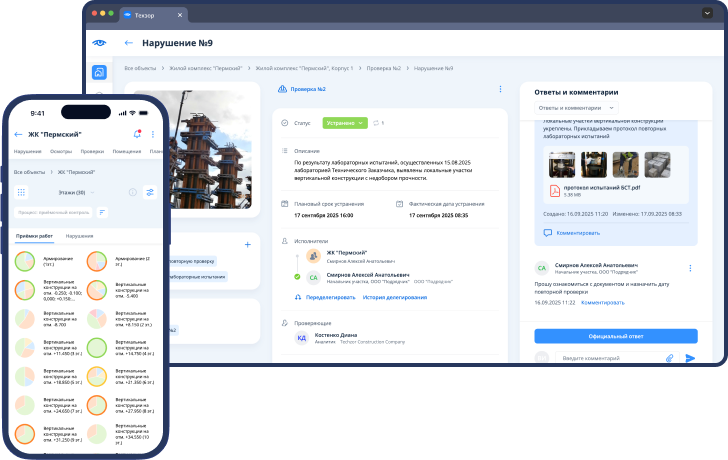
Task: Click the speech bubble icon beside Комментировать
Action: pos(548,233)
